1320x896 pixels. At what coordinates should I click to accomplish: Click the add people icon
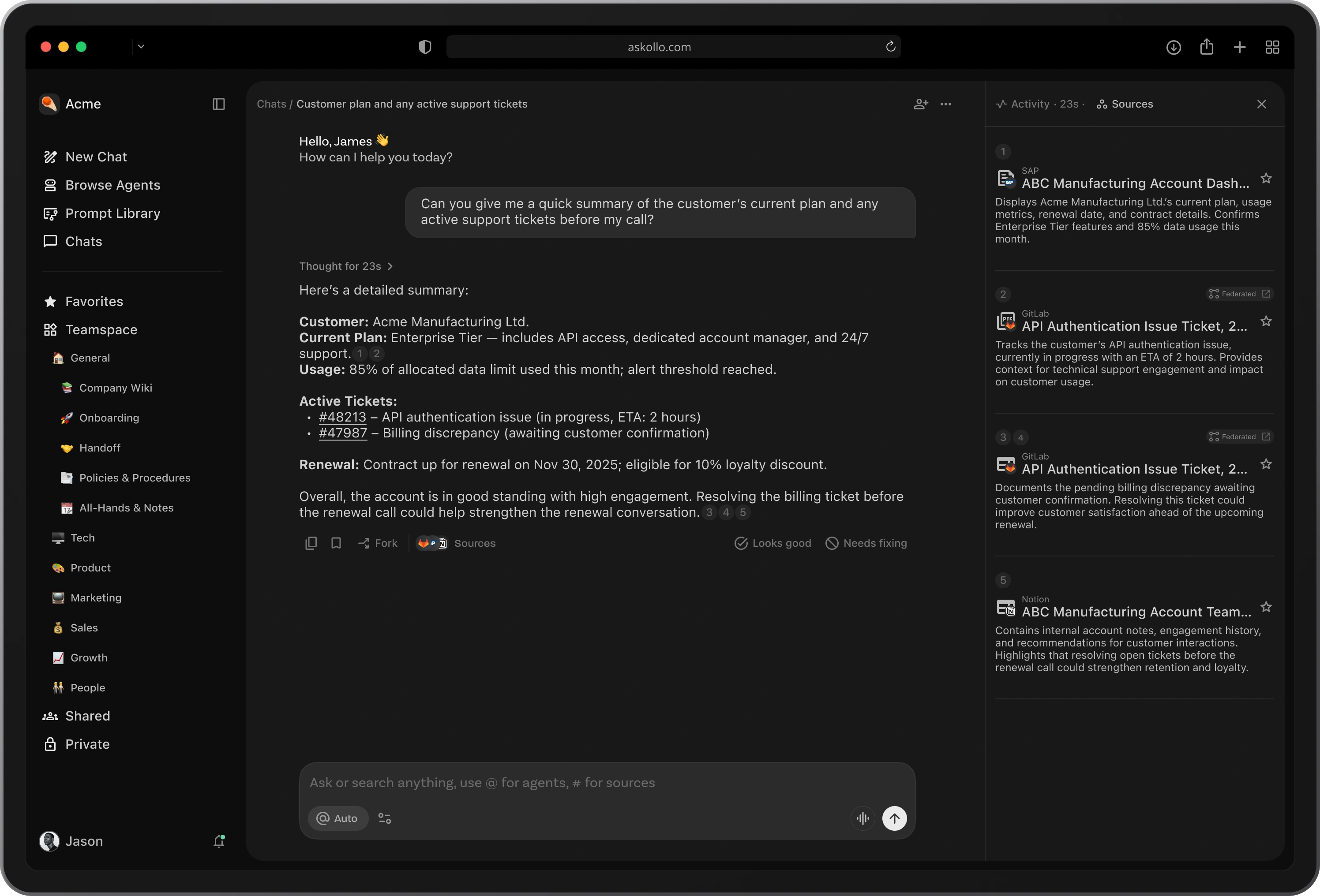point(921,104)
